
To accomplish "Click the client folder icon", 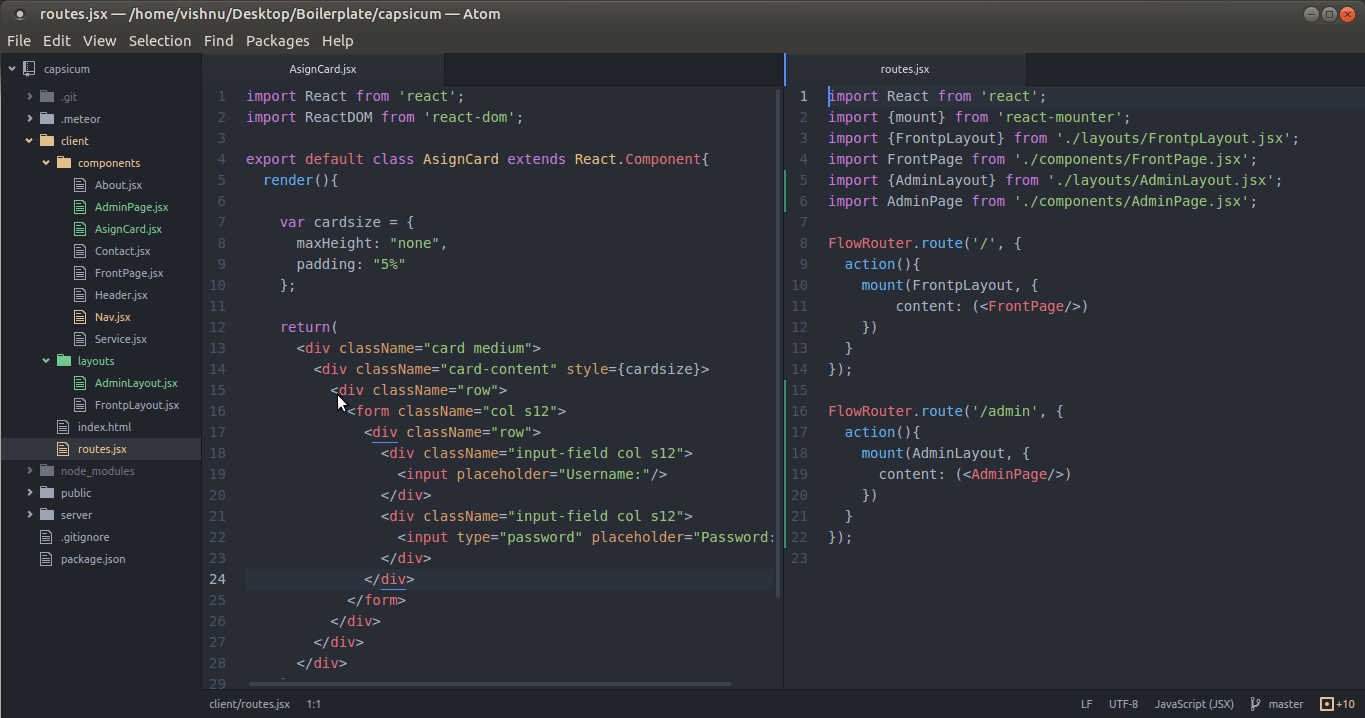I will pos(47,141).
